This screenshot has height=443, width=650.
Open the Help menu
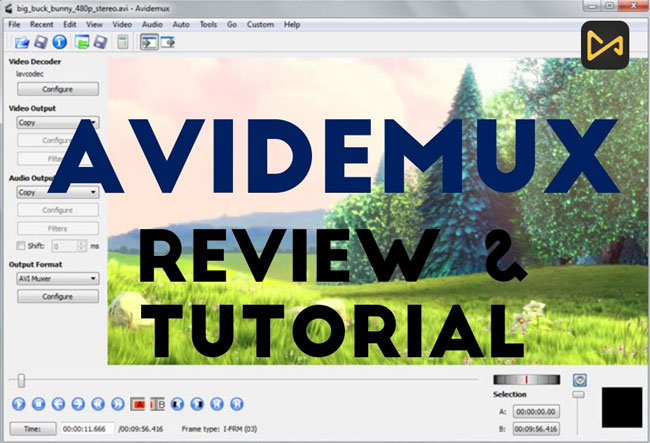coord(292,24)
